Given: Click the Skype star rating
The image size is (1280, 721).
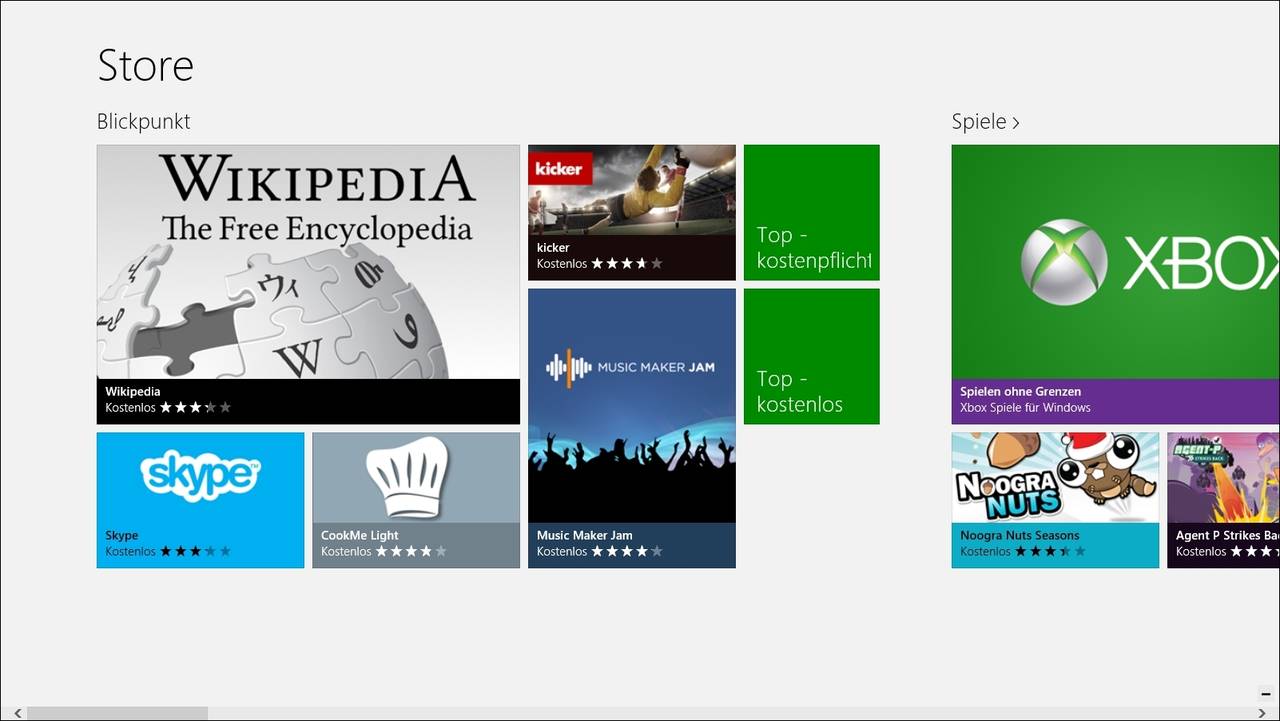Looking at the screenshot, I should tap(195, 551).
